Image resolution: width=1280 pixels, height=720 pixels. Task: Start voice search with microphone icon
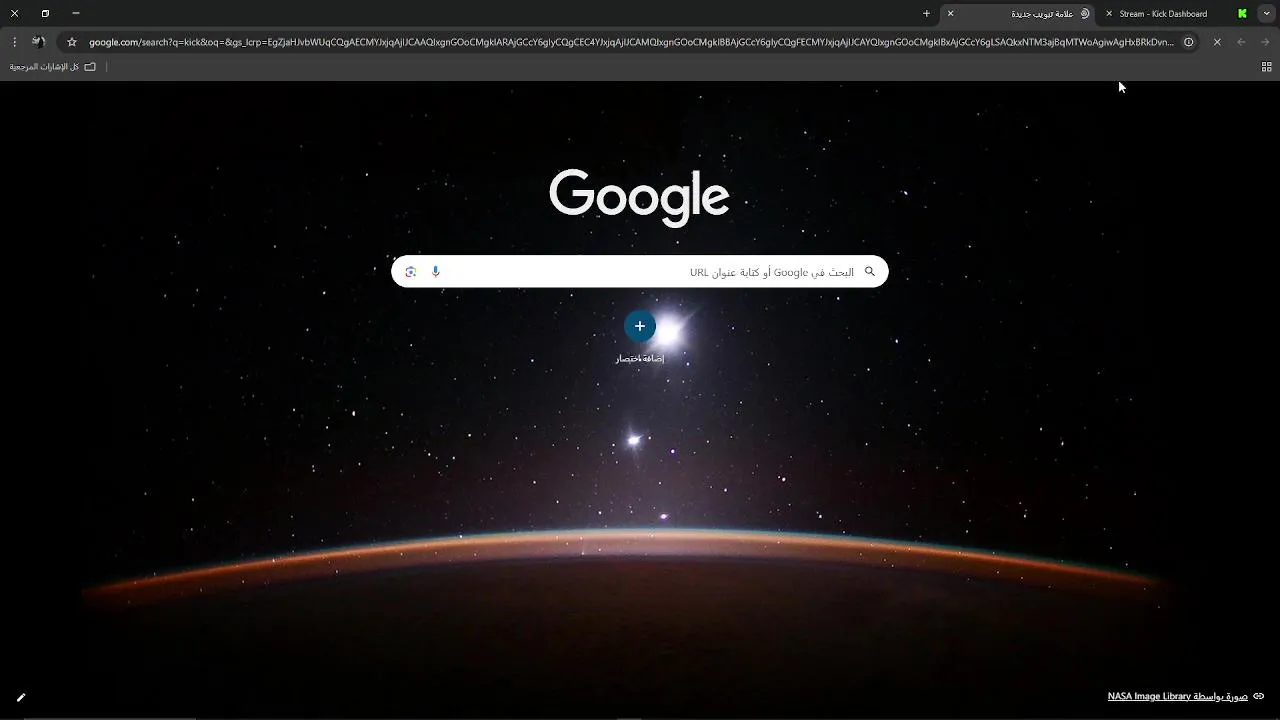[x=436, y=271]
